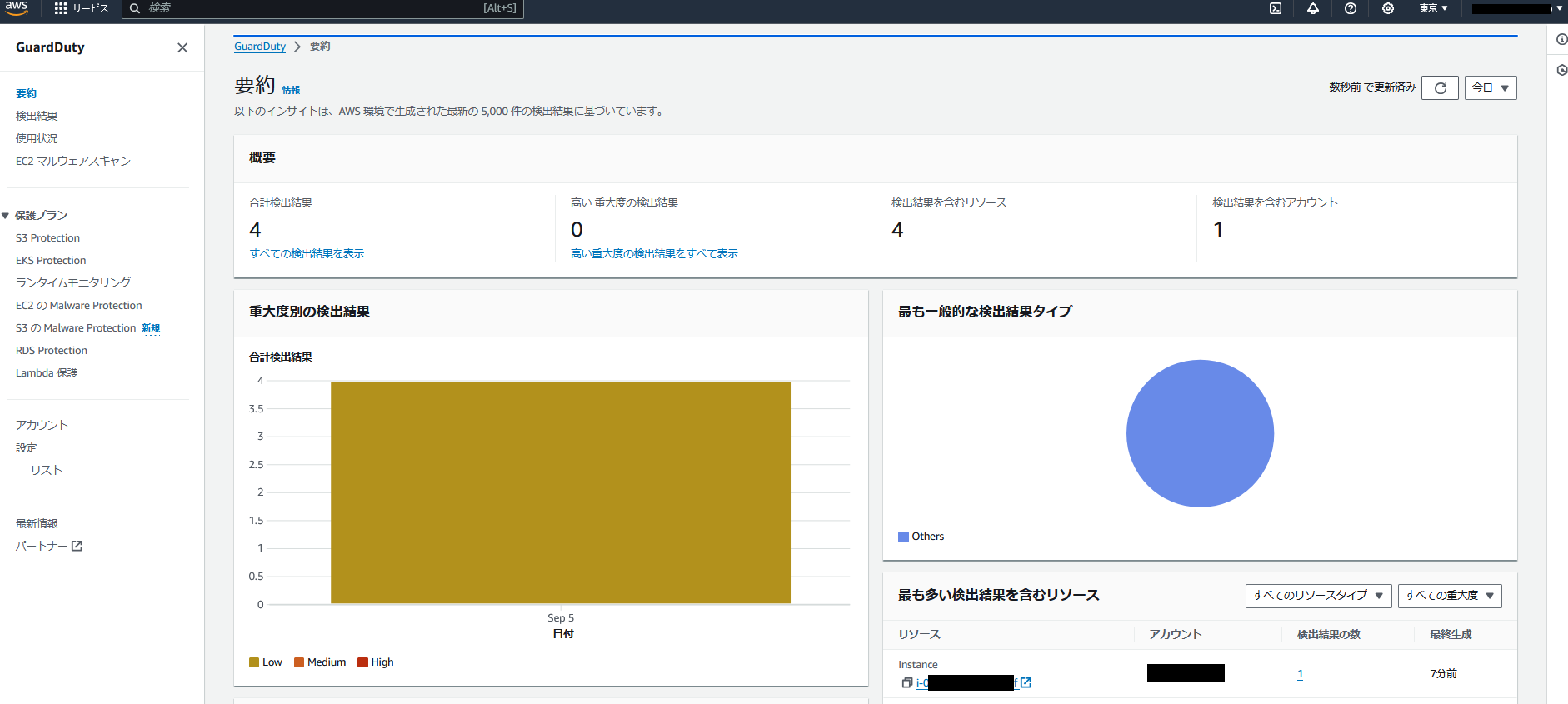
Task: Click the 検出結果の数 column header
Action: (1329, 634)
